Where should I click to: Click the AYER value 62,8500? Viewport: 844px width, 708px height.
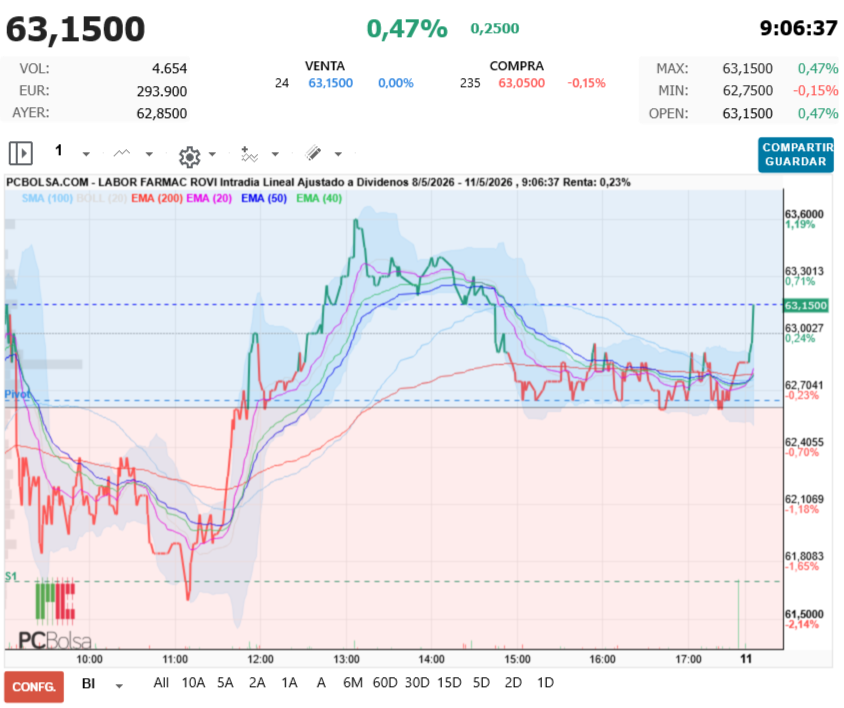[x=161, y=113]
